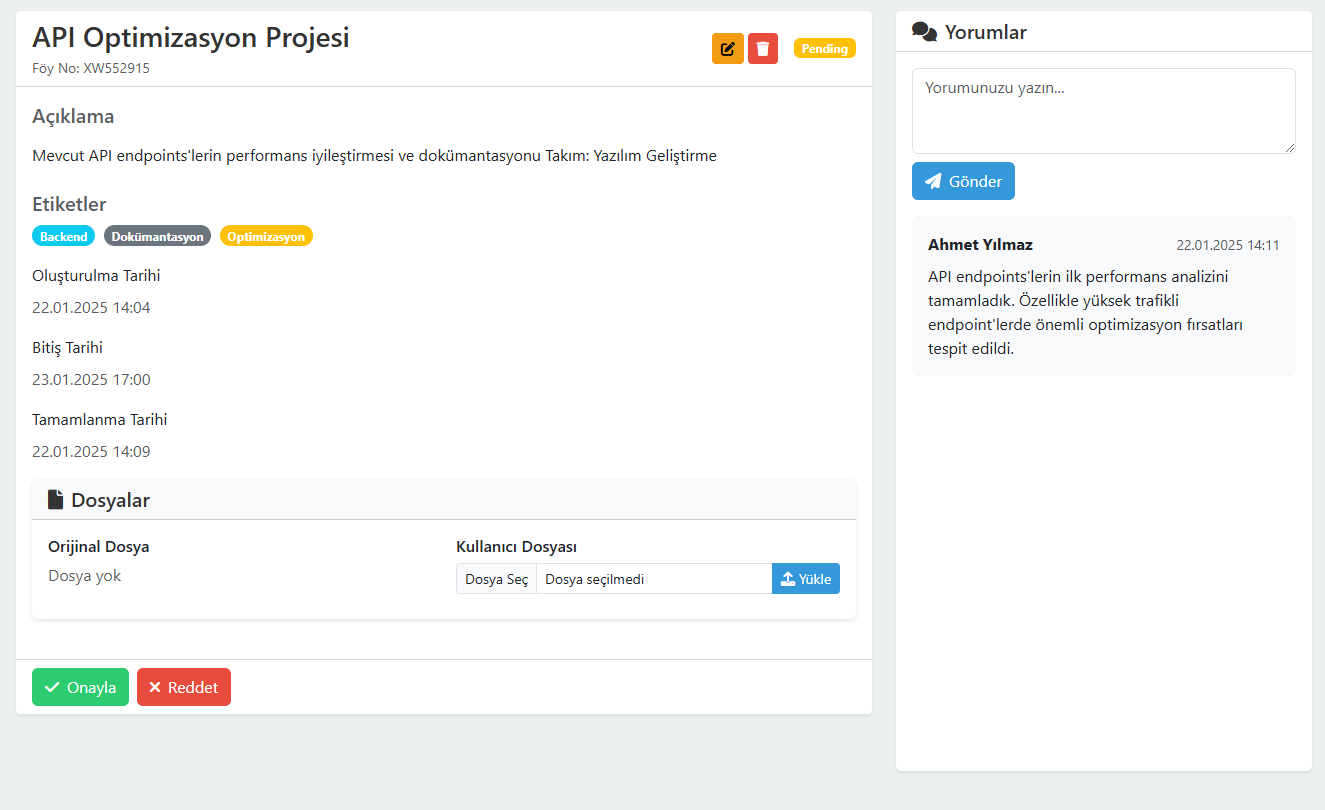Click the Dosyalar file icon

coord(56,500)
